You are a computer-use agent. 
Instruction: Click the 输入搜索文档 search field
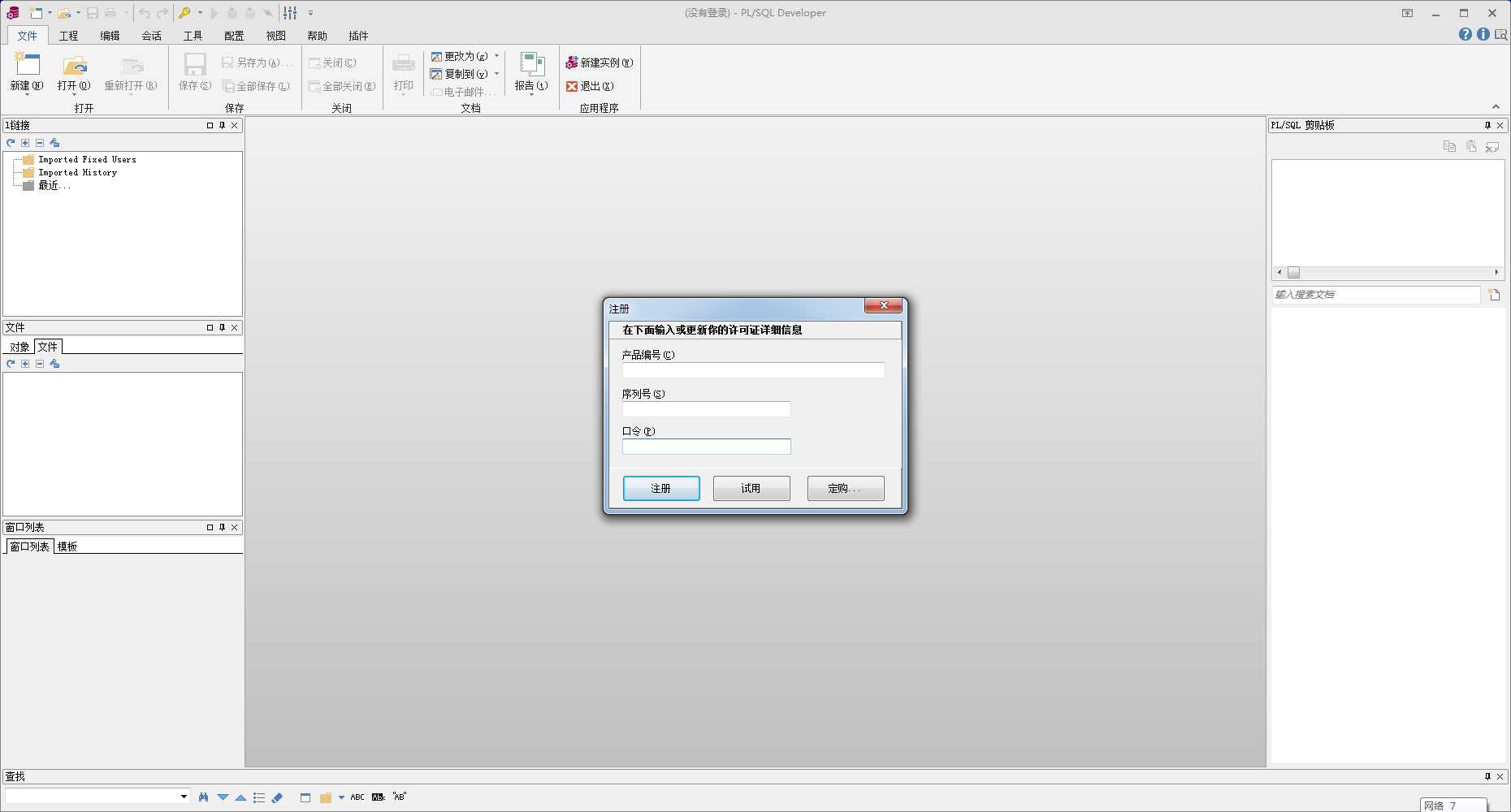[x=1375, y=295]
